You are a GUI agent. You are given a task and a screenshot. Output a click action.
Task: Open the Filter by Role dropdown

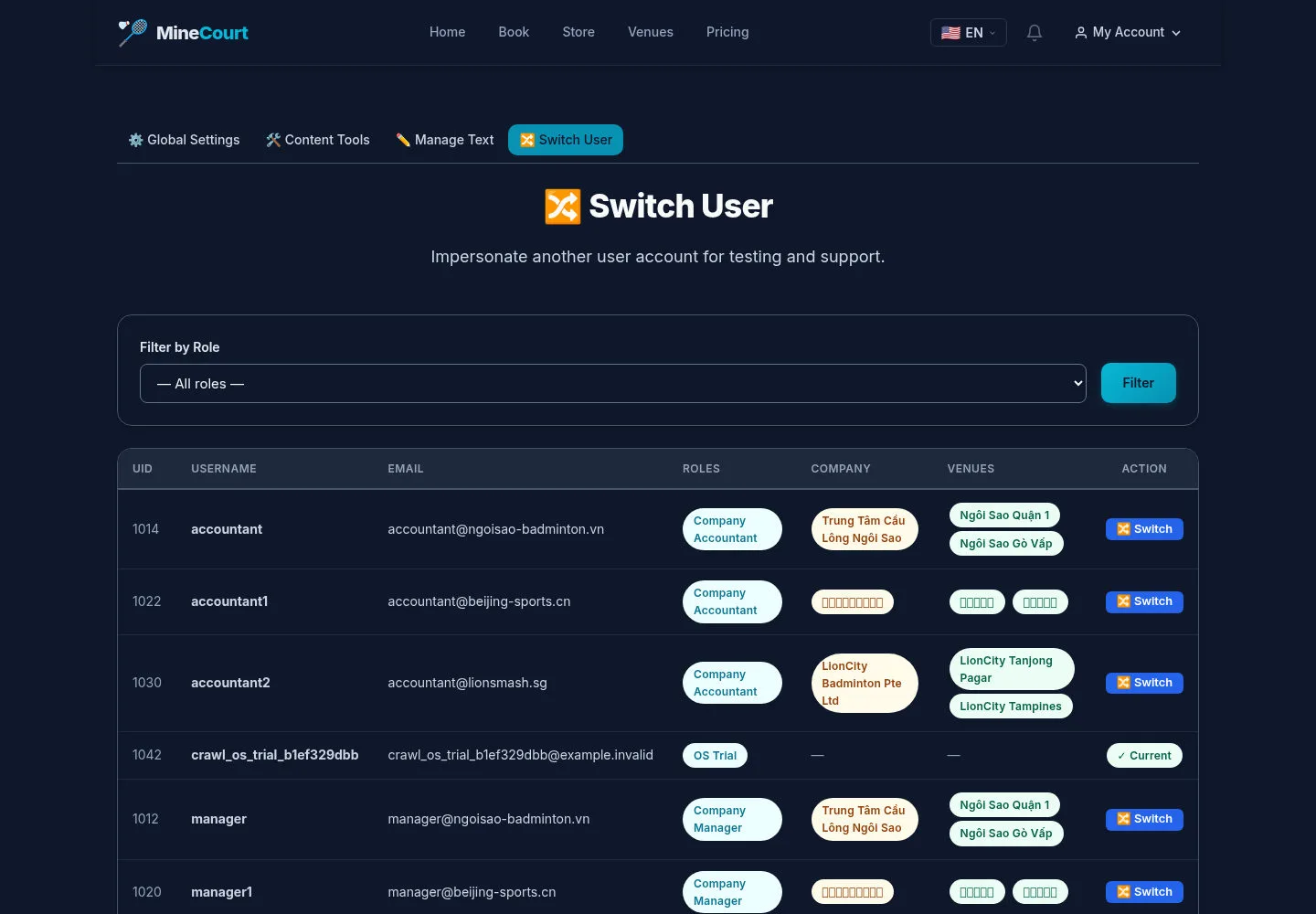coord(613,384)
